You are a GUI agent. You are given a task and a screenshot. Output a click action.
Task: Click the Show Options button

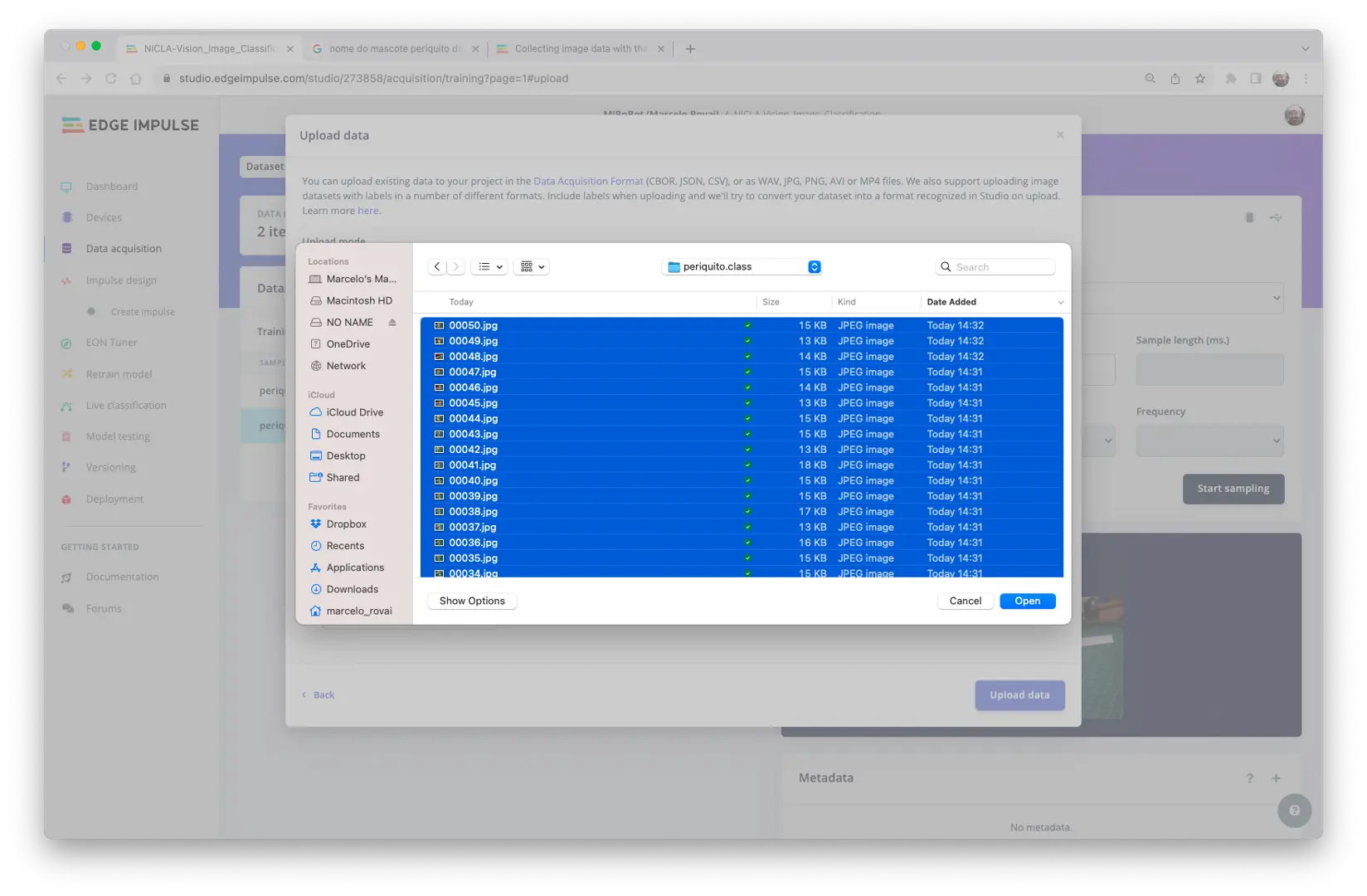472,601
